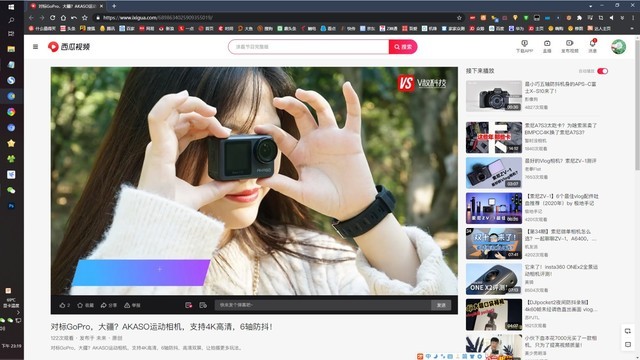Click the danmaku comment input box
The width and height of the screenshot is (640, 360).
323,305
